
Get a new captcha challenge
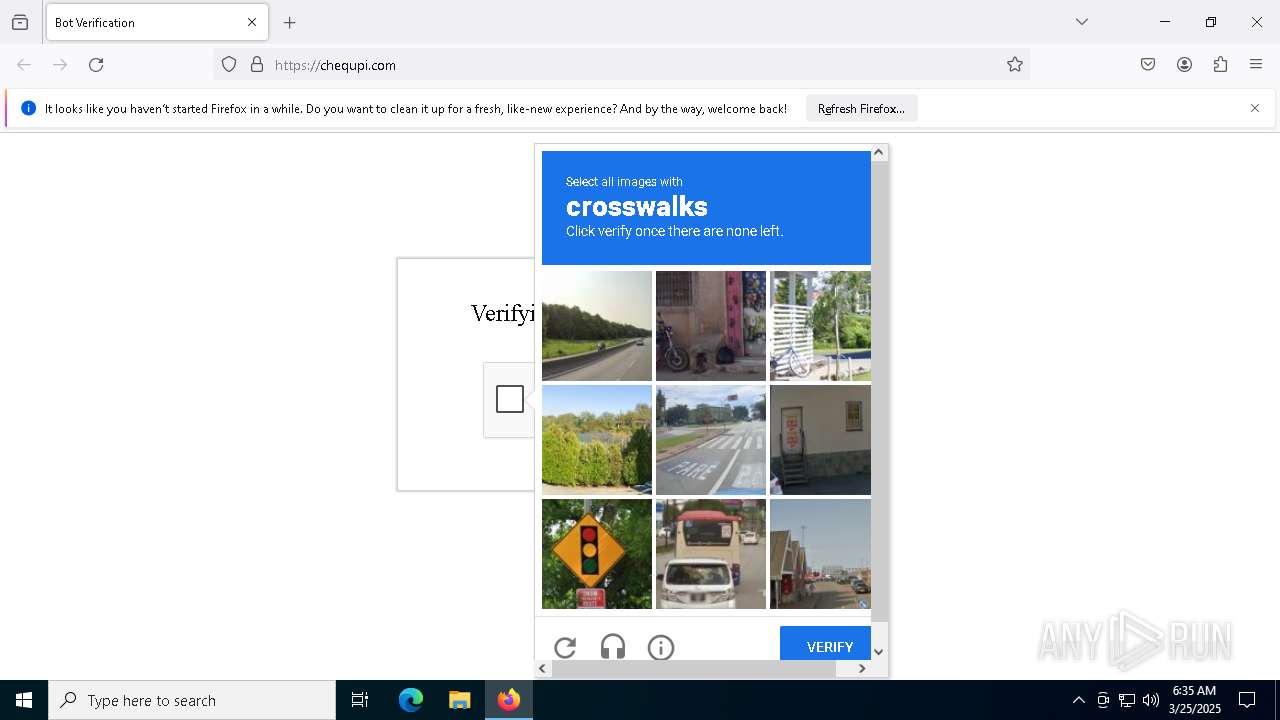pyautogui.click(x=565, y=647)
